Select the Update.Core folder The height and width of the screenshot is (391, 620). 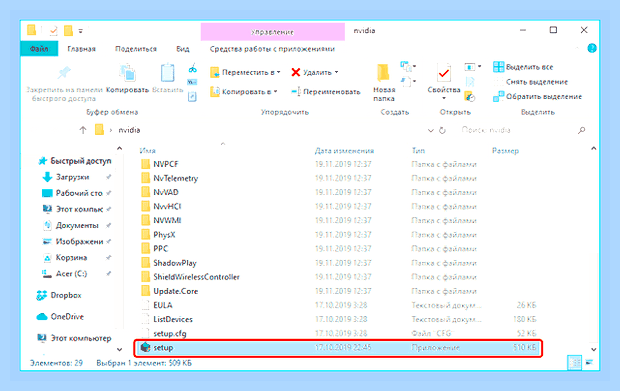point(169,291)
